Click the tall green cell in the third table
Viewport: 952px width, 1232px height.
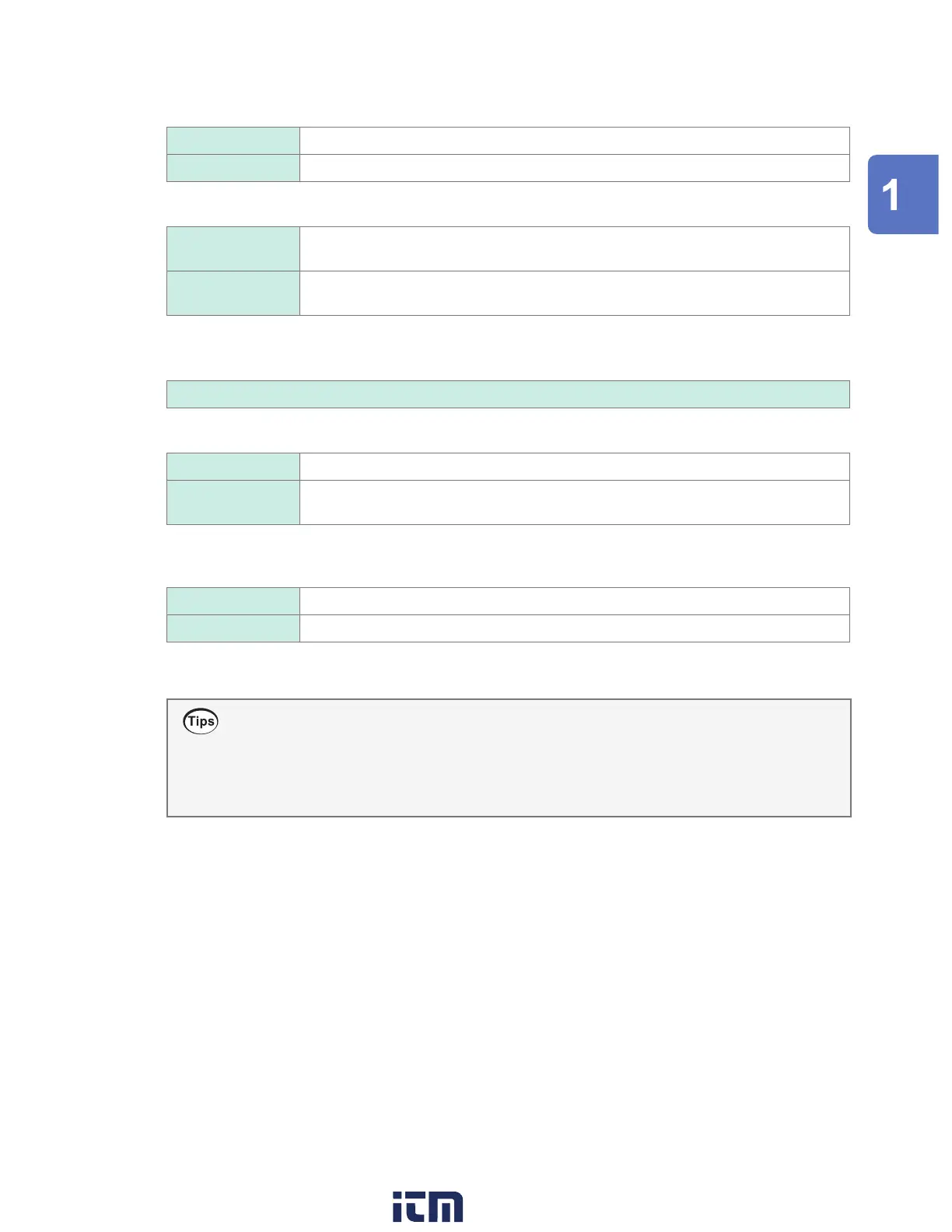[233, 502]
